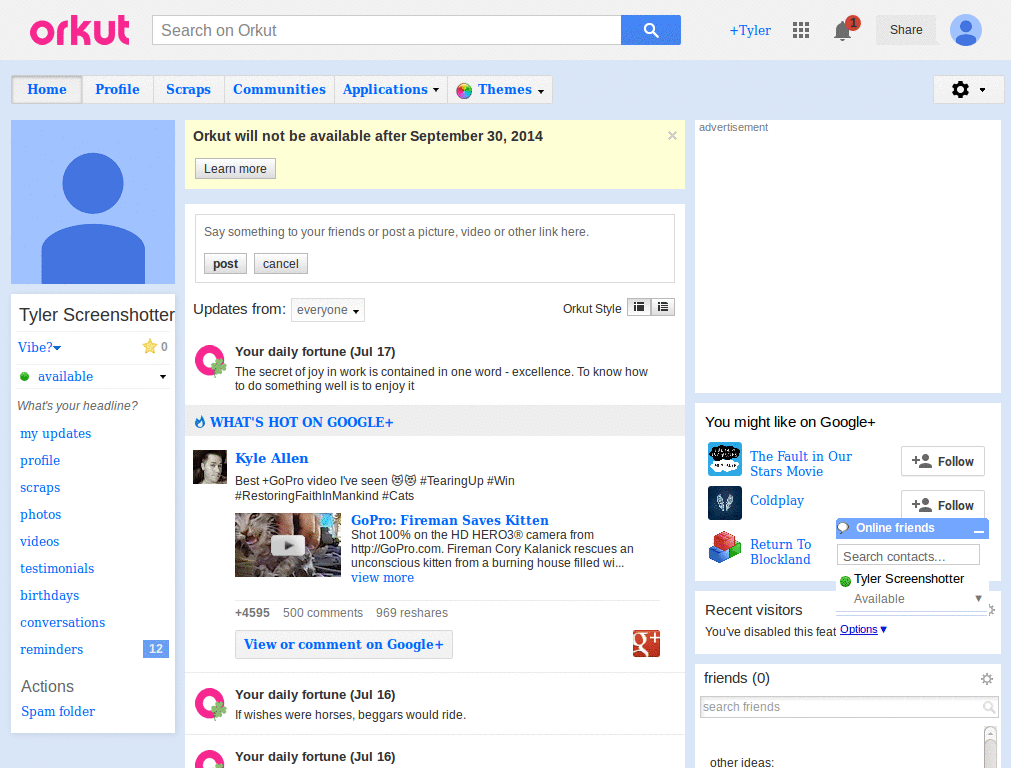The image size is (1024, 768).
Task: Expand the chat Available status dropdown
Action: [x=978, y=598]
